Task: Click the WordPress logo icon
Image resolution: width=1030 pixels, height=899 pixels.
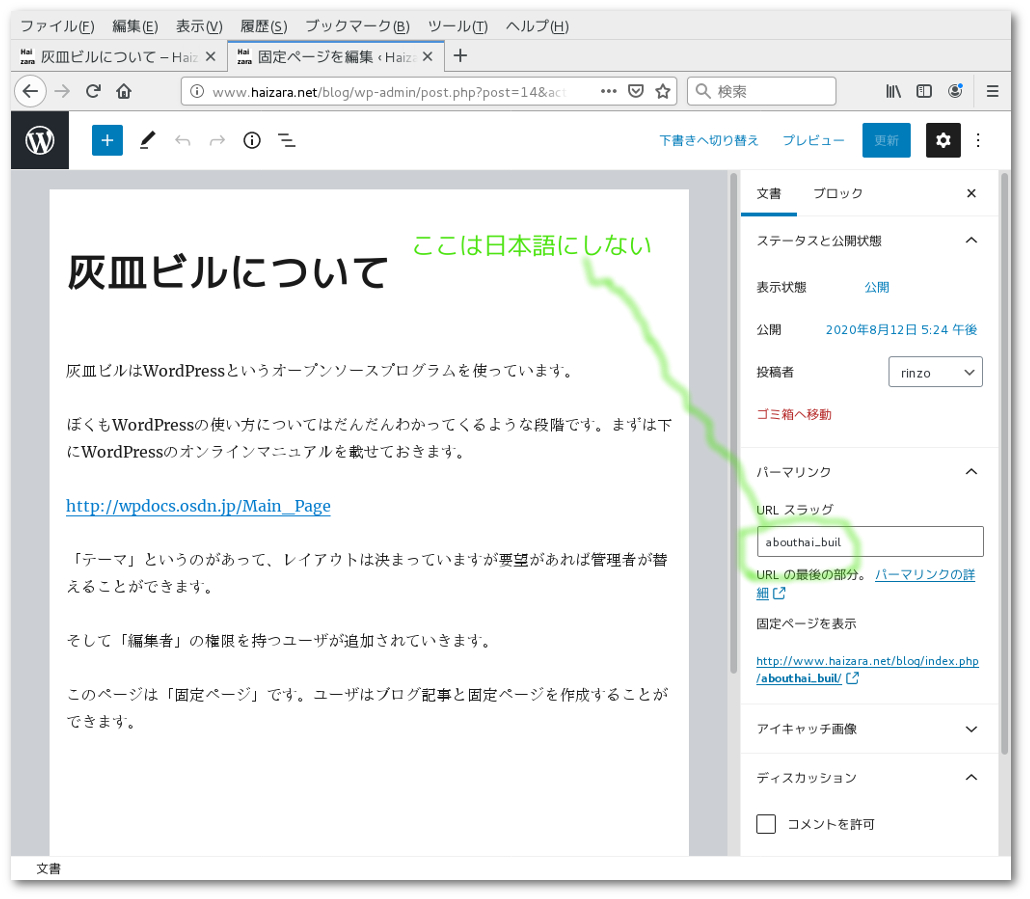Action: 40,141
